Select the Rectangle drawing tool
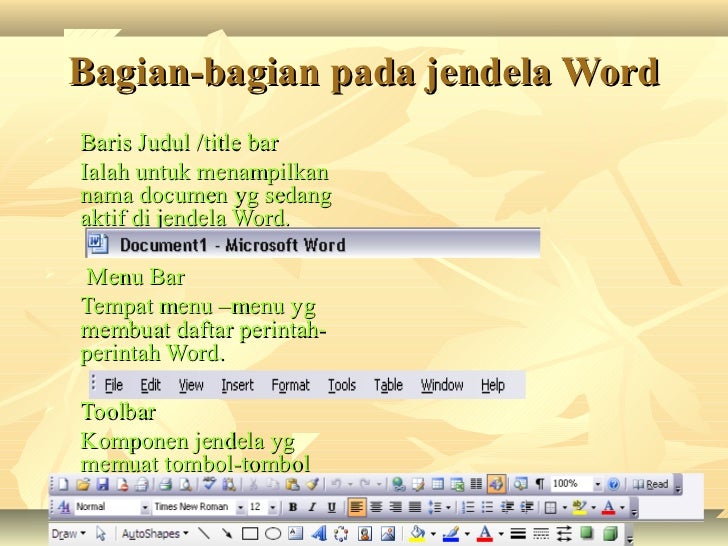Screen dimensions: 728x546 click(250, 534)
